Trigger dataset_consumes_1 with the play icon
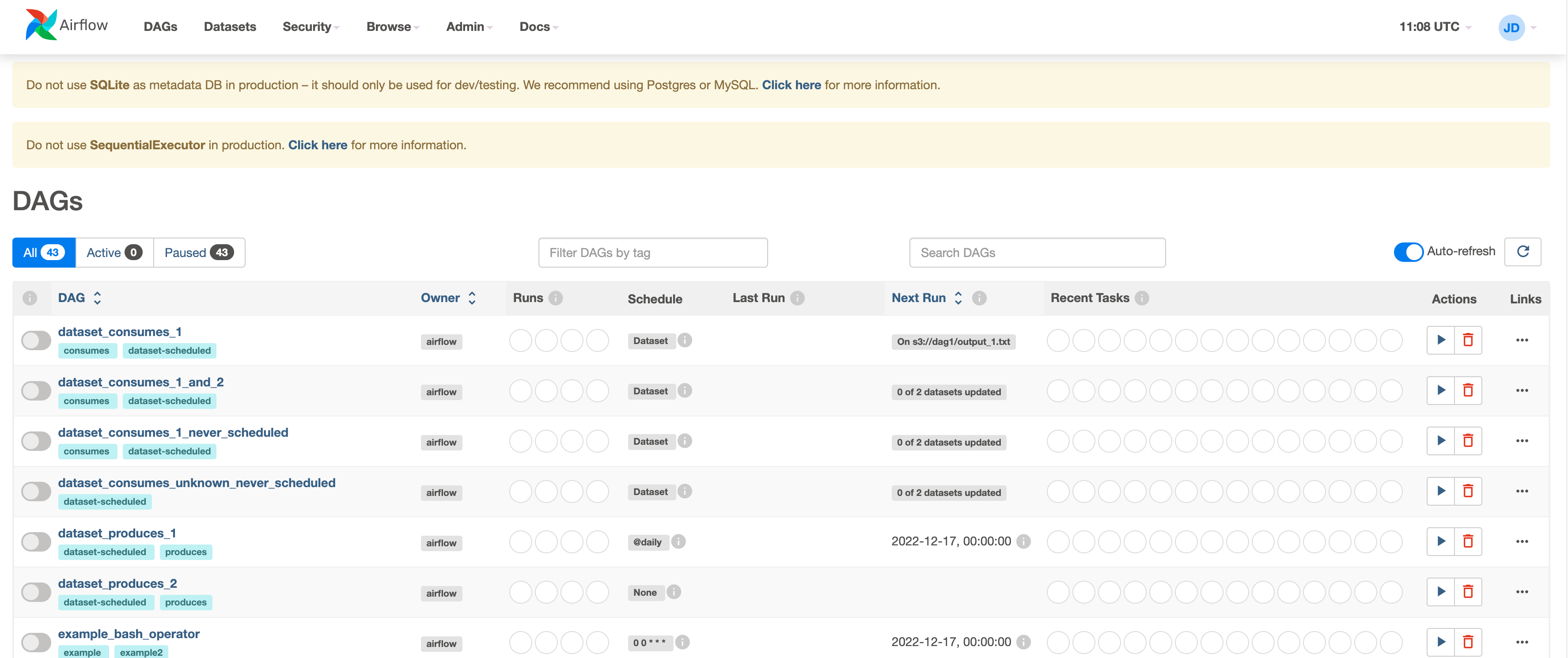Viewport: 1568px width, 658px height. coord(1440,340)
